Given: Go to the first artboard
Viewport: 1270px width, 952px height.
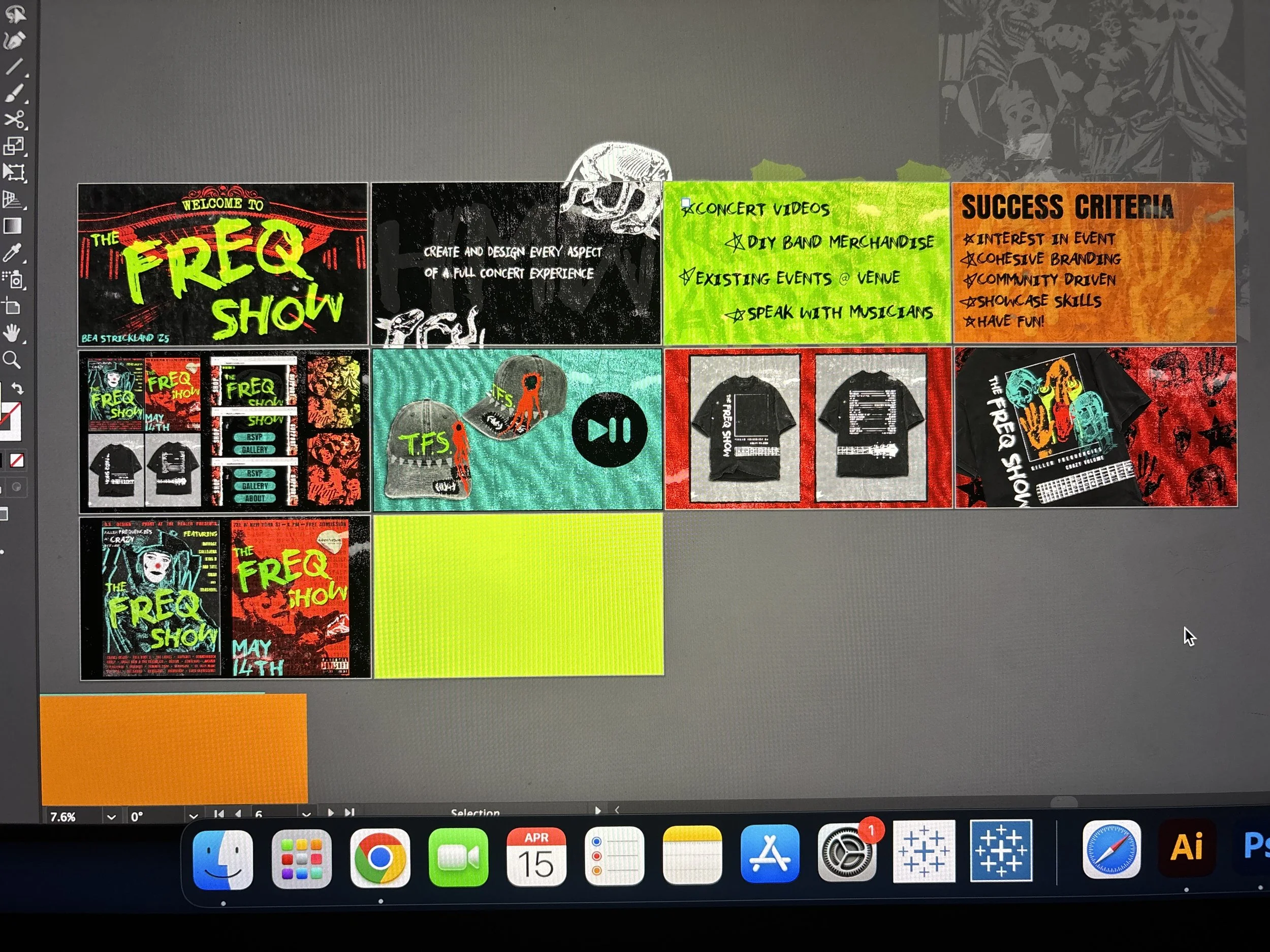Looking at the screenshot, I should [x=219, y=814].
